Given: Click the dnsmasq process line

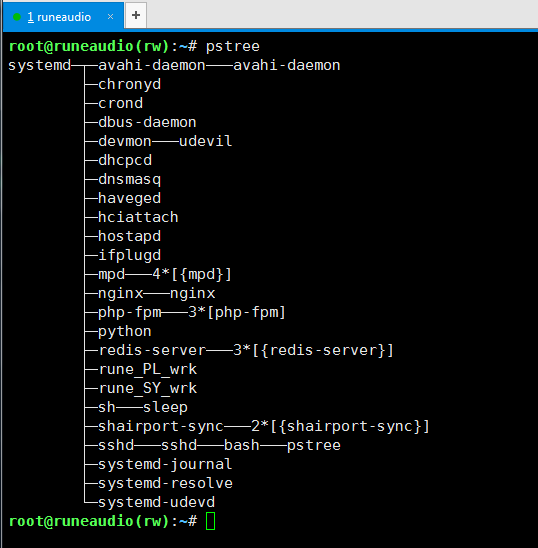Looking at the screenshot, I should (x=130, y=180).
